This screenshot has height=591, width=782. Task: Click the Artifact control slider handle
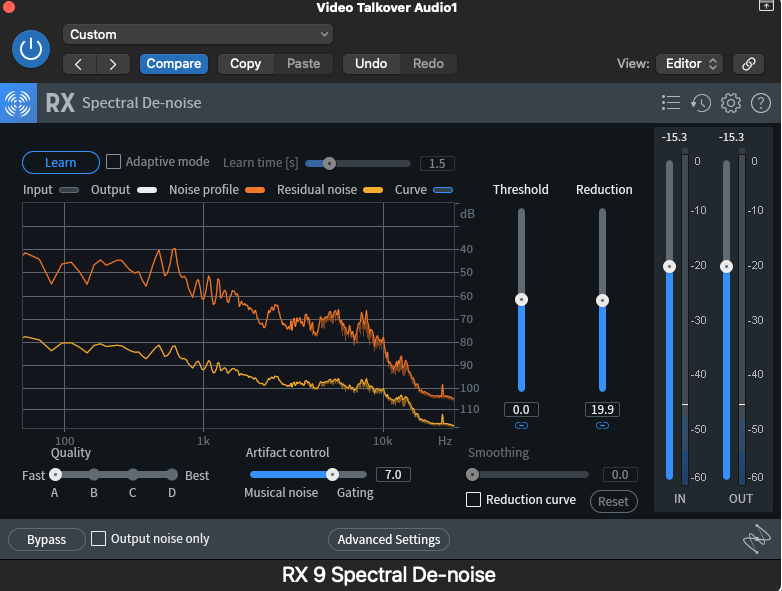click(x=332, y=474)
